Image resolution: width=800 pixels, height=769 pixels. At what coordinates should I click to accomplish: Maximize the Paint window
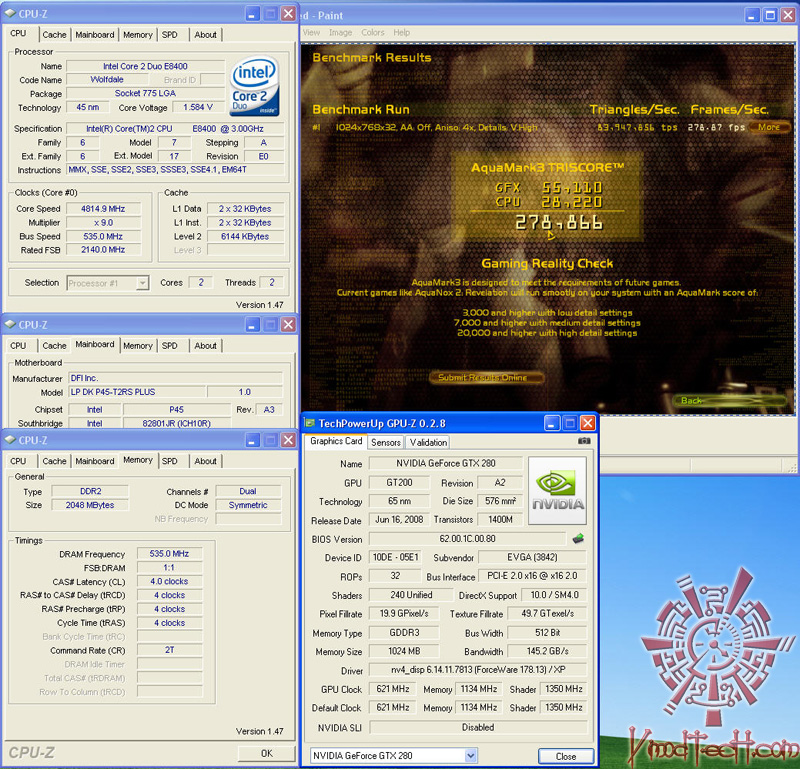click(x=770, y=15)
